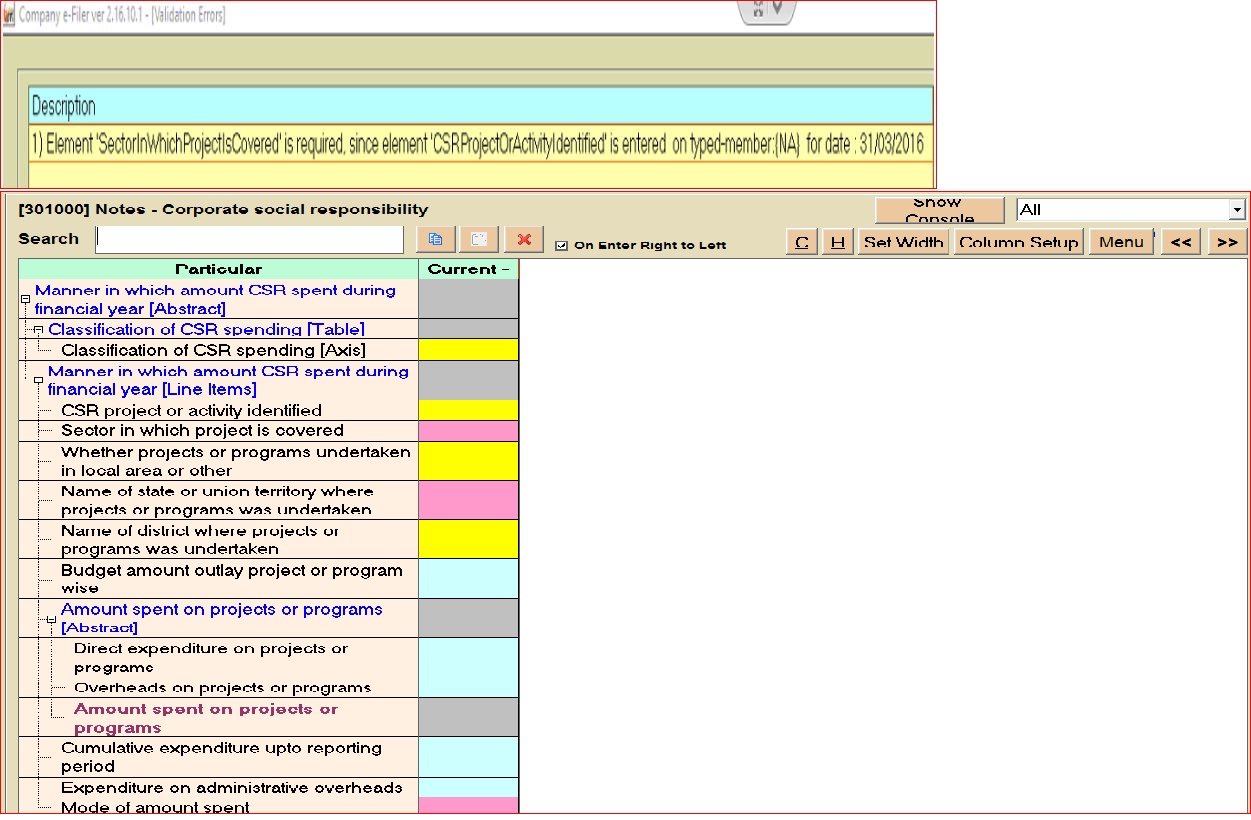Viewport: 1251px width, 820px height.
Task: Go to next page with >> button
Action: pyautogui.click(x=1227, y=242)
